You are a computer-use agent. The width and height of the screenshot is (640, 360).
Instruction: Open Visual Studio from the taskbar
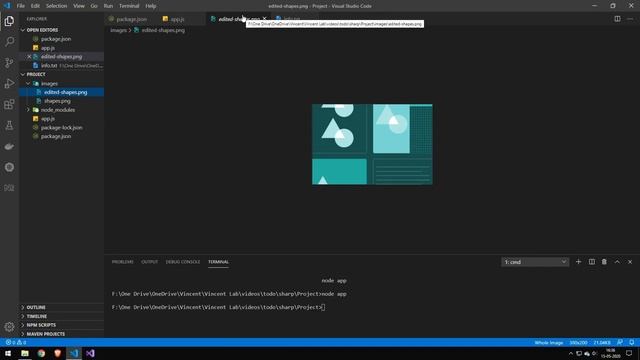click(x=90, y=353)
